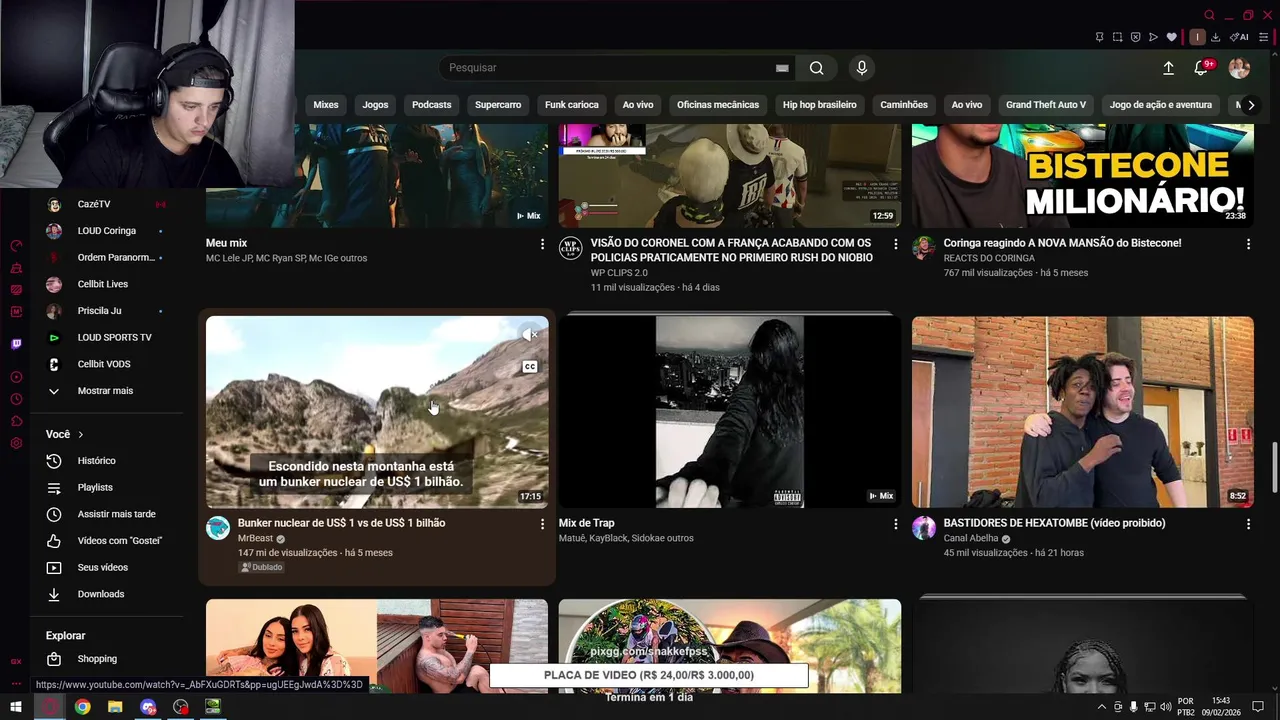Open the ad blocker shield icon
The height and width of the screenshot is (720, 1280).
pos(1135,37)
